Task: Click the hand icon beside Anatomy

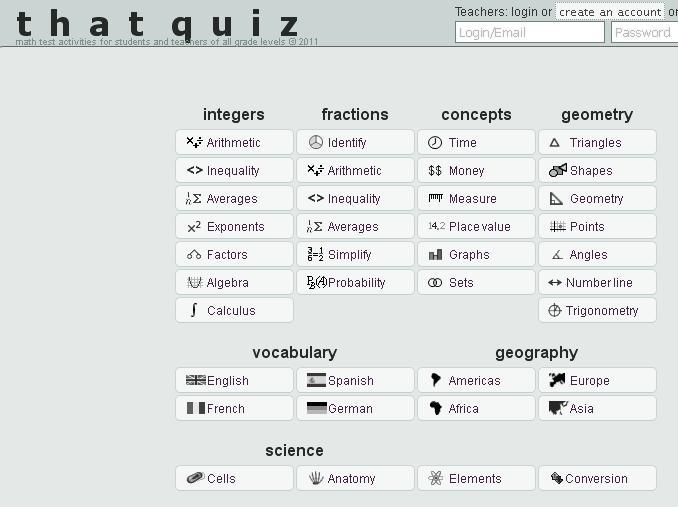Action: pos(316,478)
